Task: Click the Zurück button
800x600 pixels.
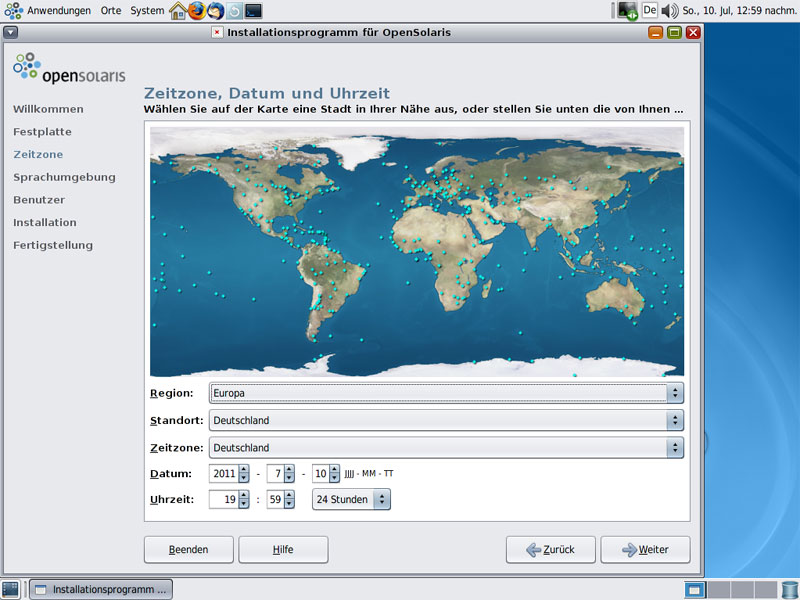Action: [550, 549]
